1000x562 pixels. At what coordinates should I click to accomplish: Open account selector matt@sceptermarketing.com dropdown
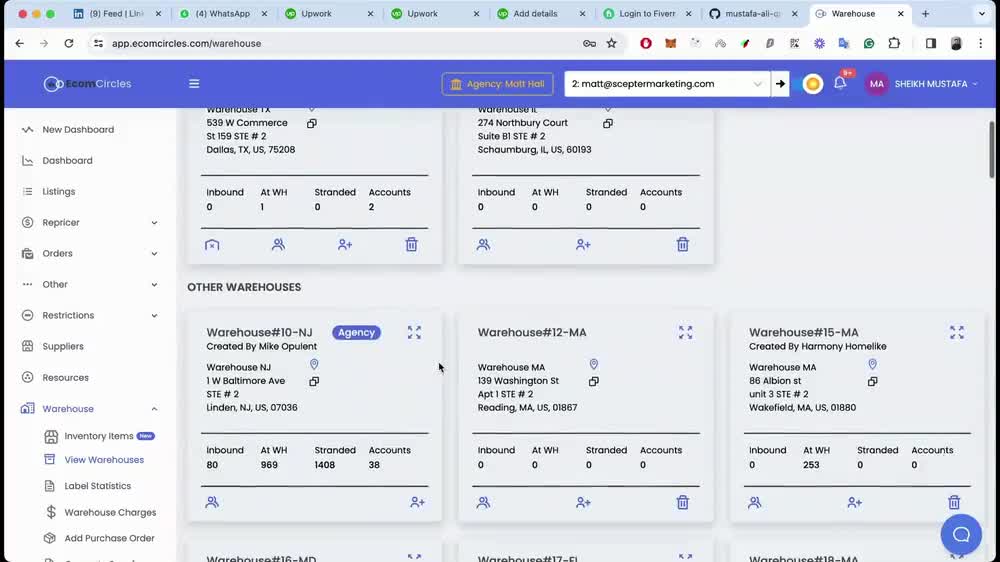[666, 84]
